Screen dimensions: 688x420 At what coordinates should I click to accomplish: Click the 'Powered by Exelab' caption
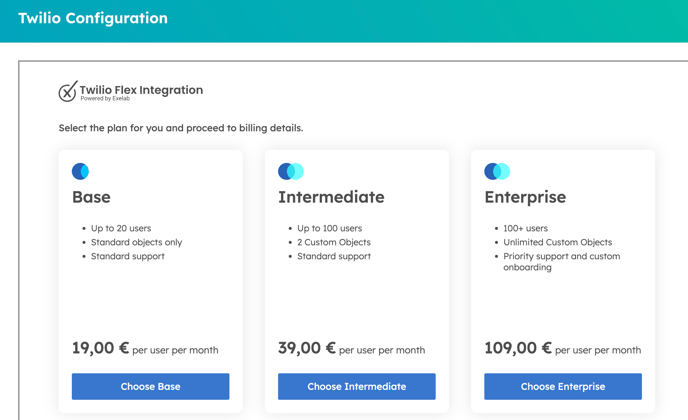tap(105, 99)
